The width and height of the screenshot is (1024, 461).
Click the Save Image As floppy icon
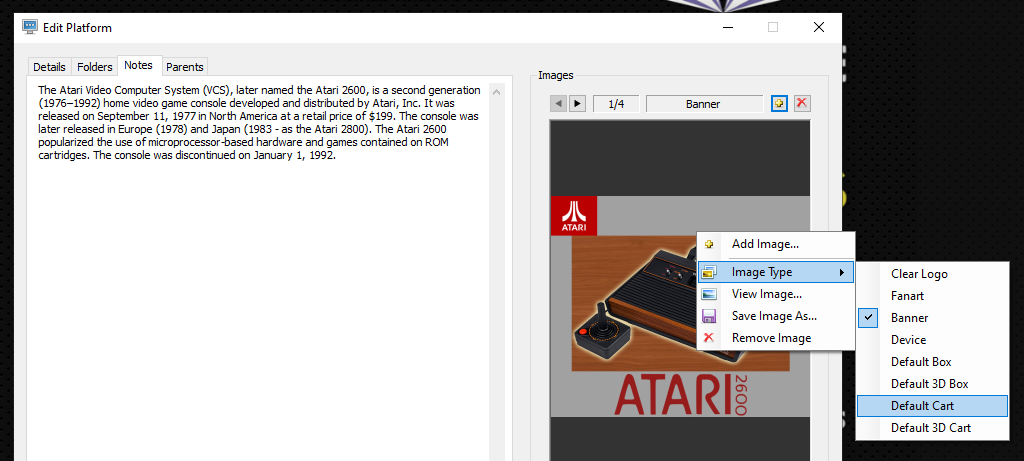[x=709, y=316]
